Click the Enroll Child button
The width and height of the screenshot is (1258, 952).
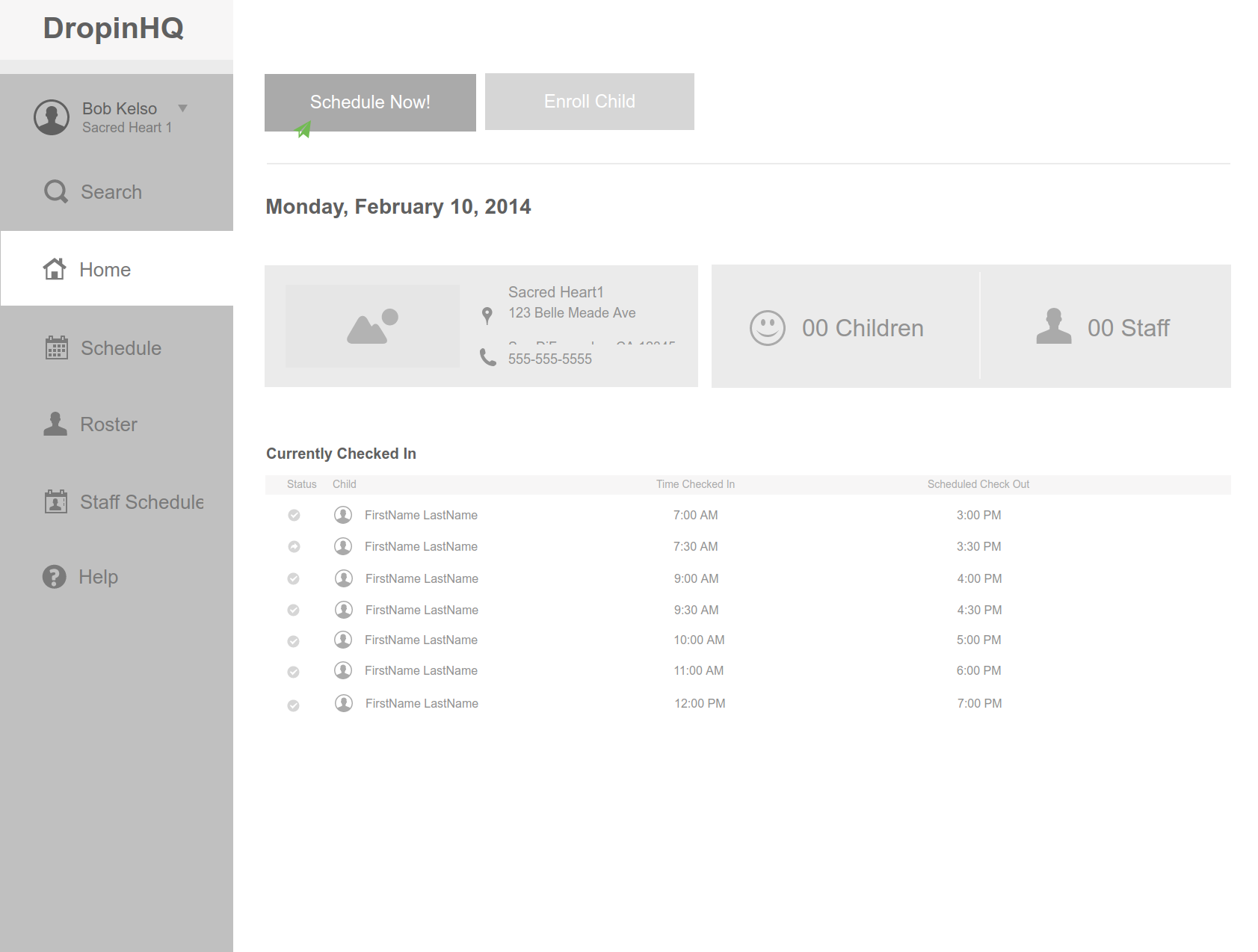[x=590, y=102]
